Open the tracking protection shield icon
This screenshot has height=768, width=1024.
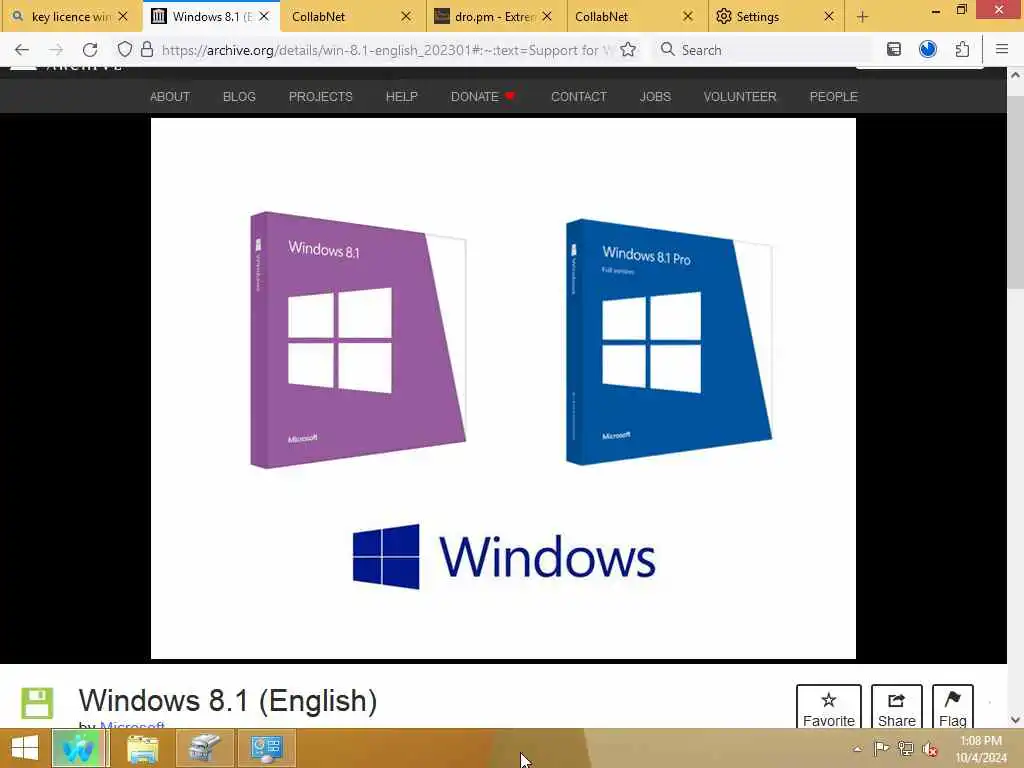pos(124,50)
